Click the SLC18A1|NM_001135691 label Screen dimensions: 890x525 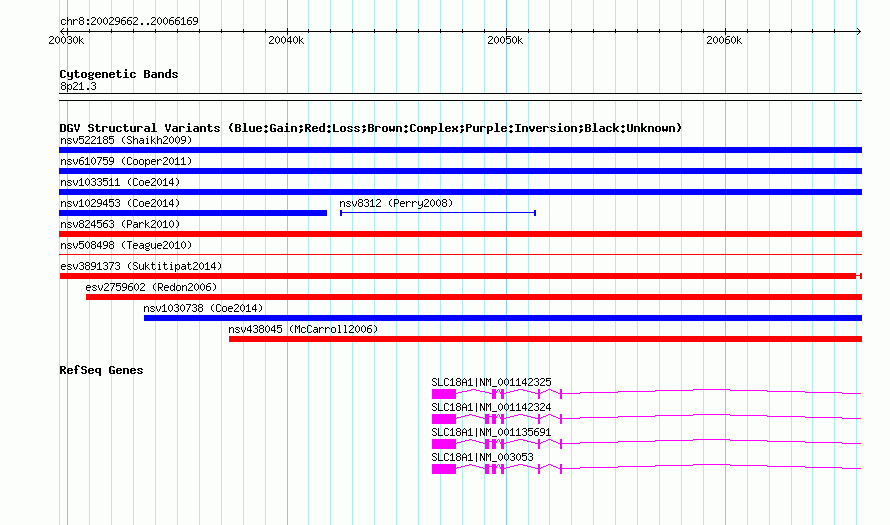491,432
